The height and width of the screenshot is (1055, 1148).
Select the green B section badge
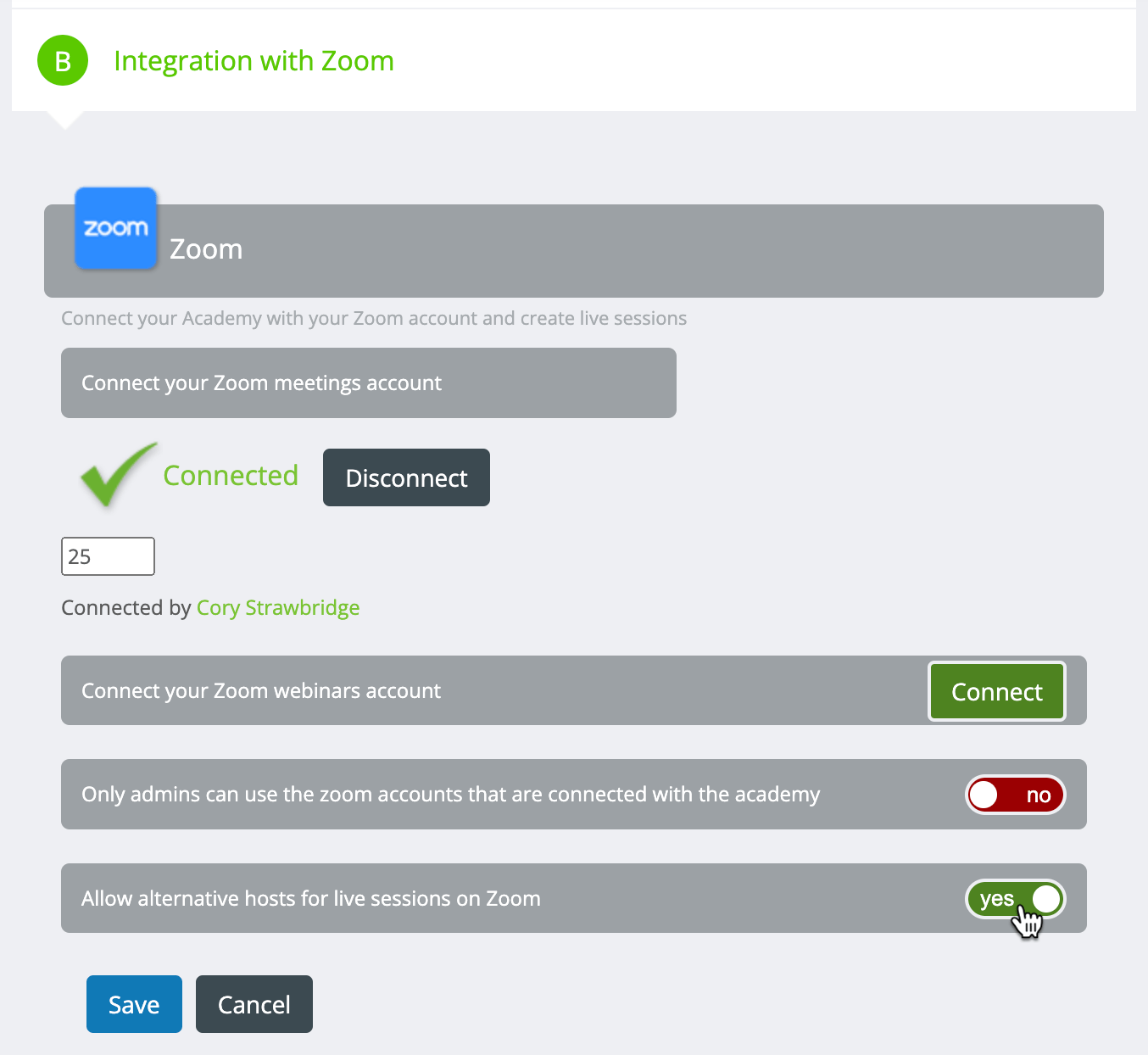tap(63, 60)
